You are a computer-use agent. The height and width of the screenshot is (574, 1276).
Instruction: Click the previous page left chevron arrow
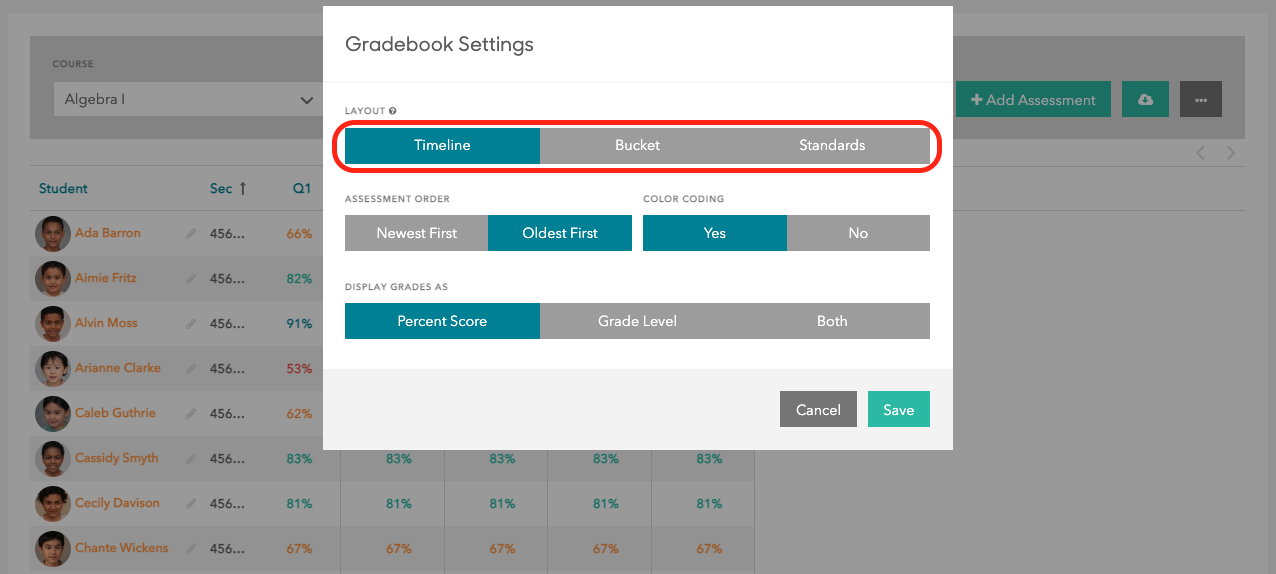[1201, 153]
